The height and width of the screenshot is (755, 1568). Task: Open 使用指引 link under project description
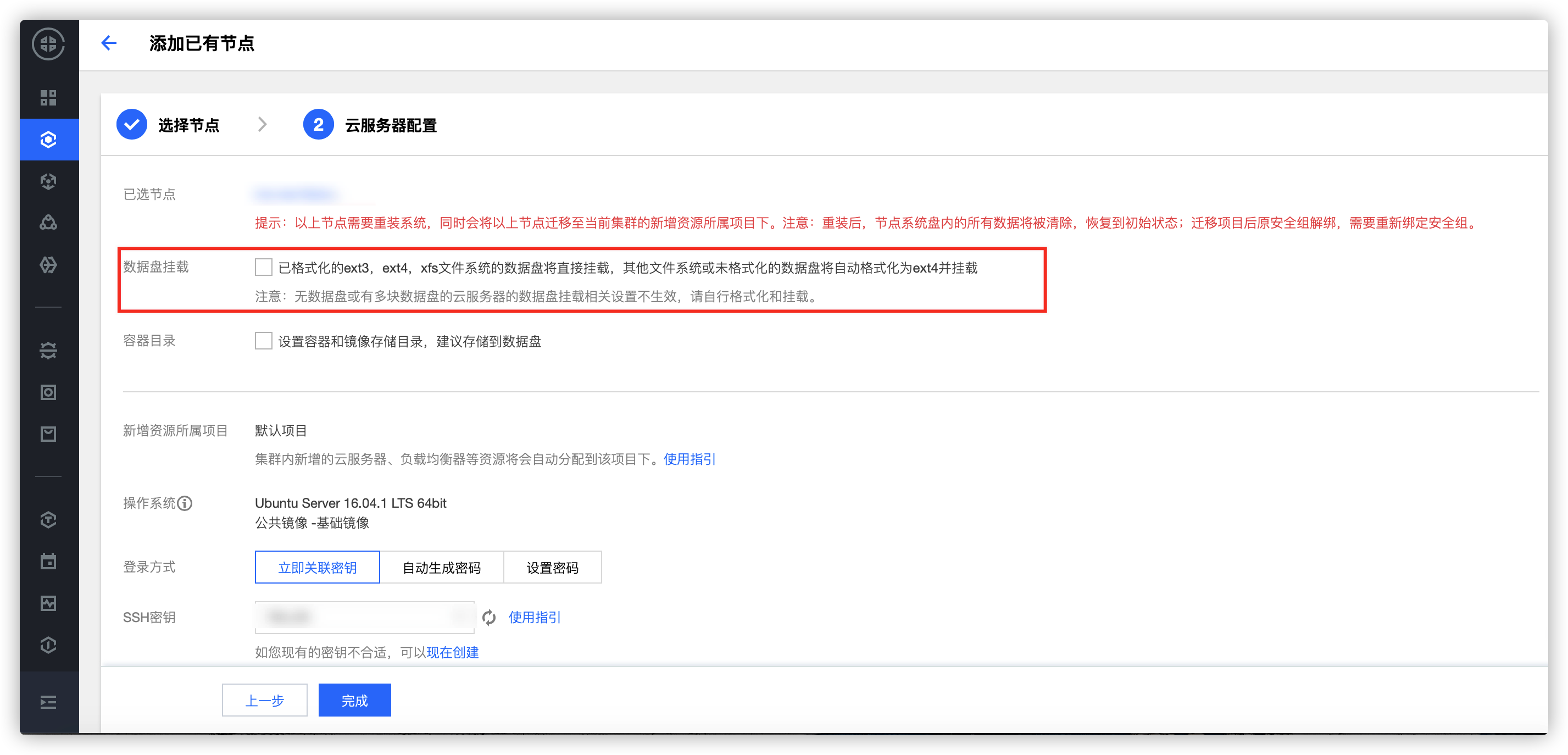(690, 459)
